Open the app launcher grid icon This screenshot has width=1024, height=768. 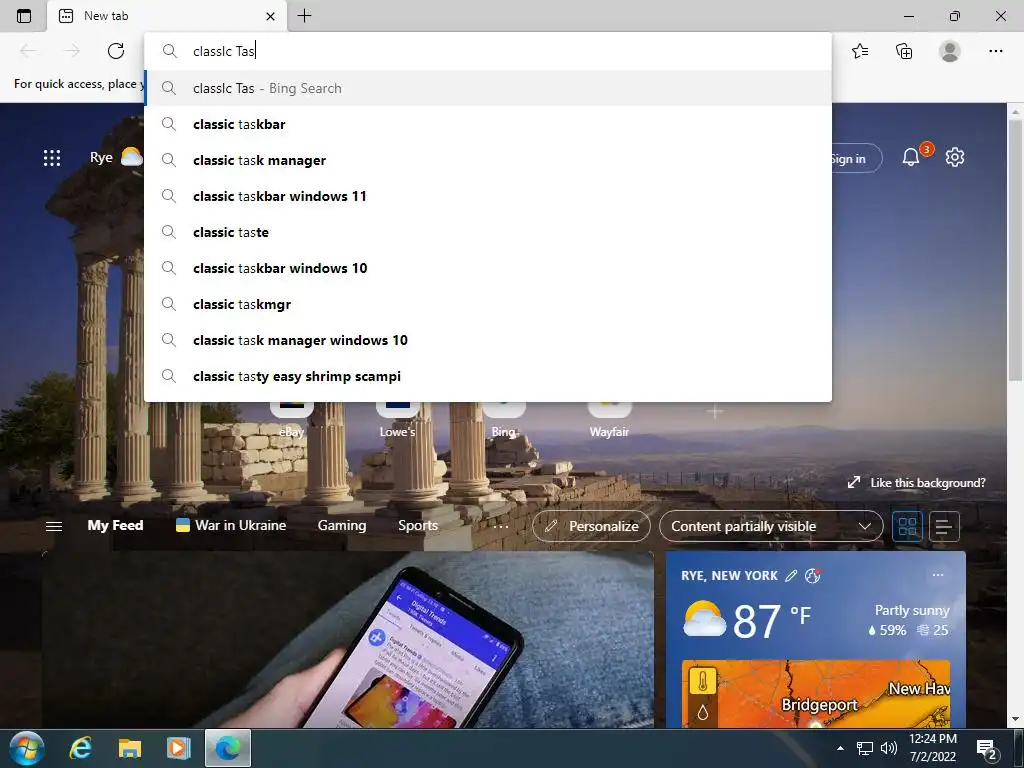pyautogui.click(x=52, y=157)
